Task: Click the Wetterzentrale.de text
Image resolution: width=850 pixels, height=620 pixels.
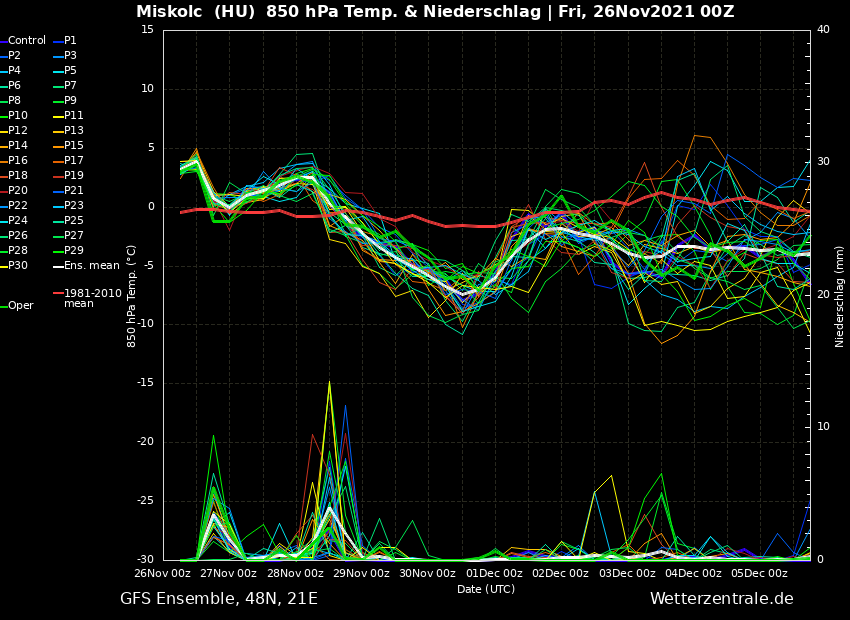Action: pyautogui.click(x=721, y=599)
